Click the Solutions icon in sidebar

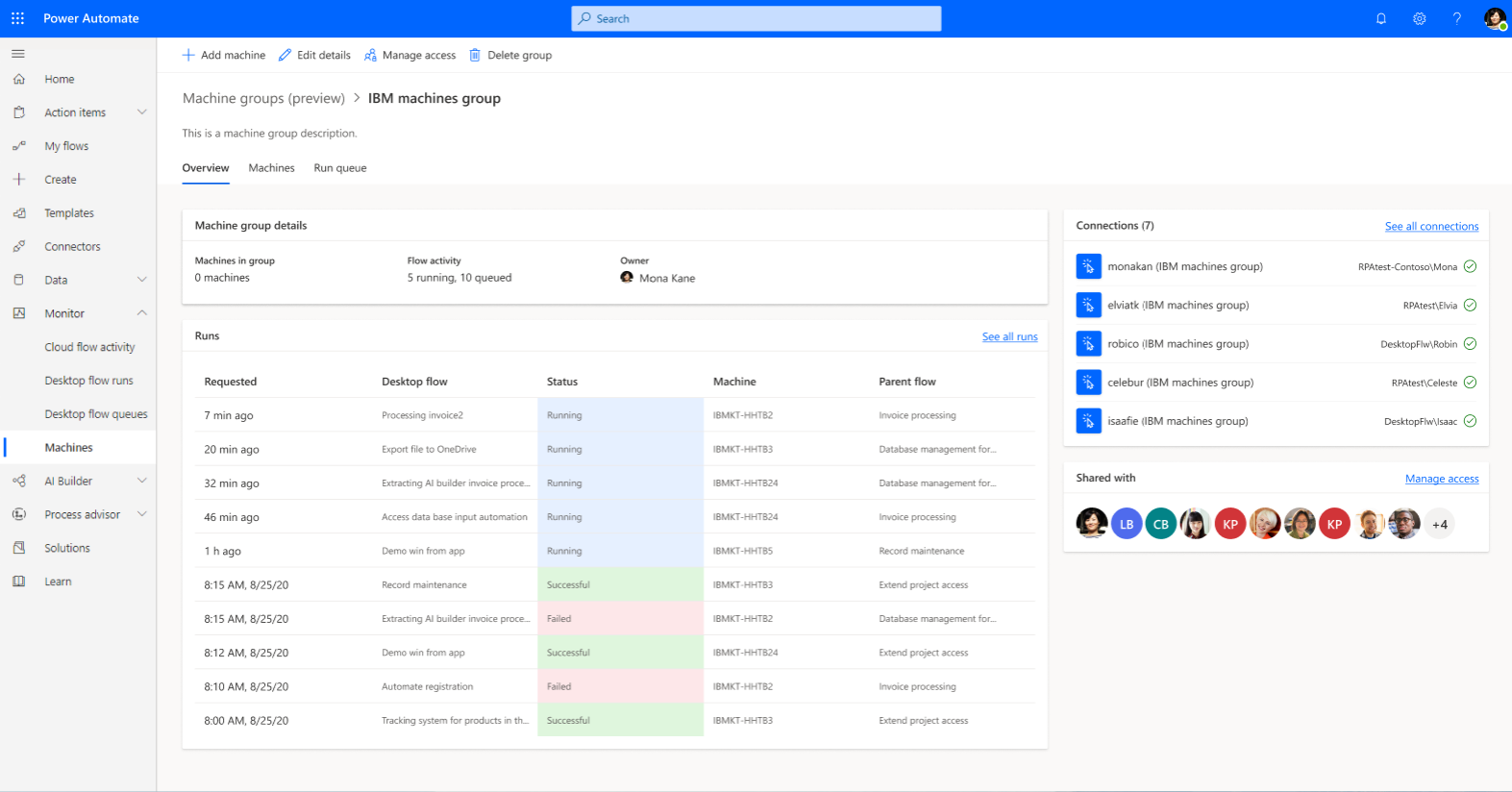pos(19,548)
